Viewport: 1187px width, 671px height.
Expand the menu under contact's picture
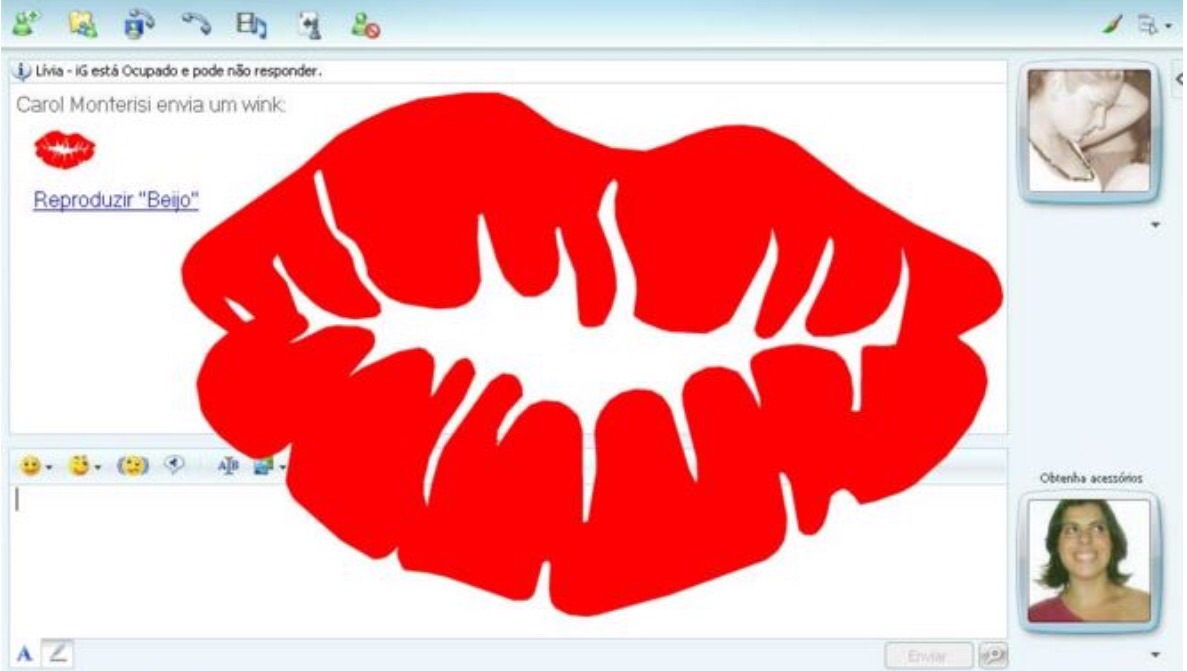click(1157, 225)
